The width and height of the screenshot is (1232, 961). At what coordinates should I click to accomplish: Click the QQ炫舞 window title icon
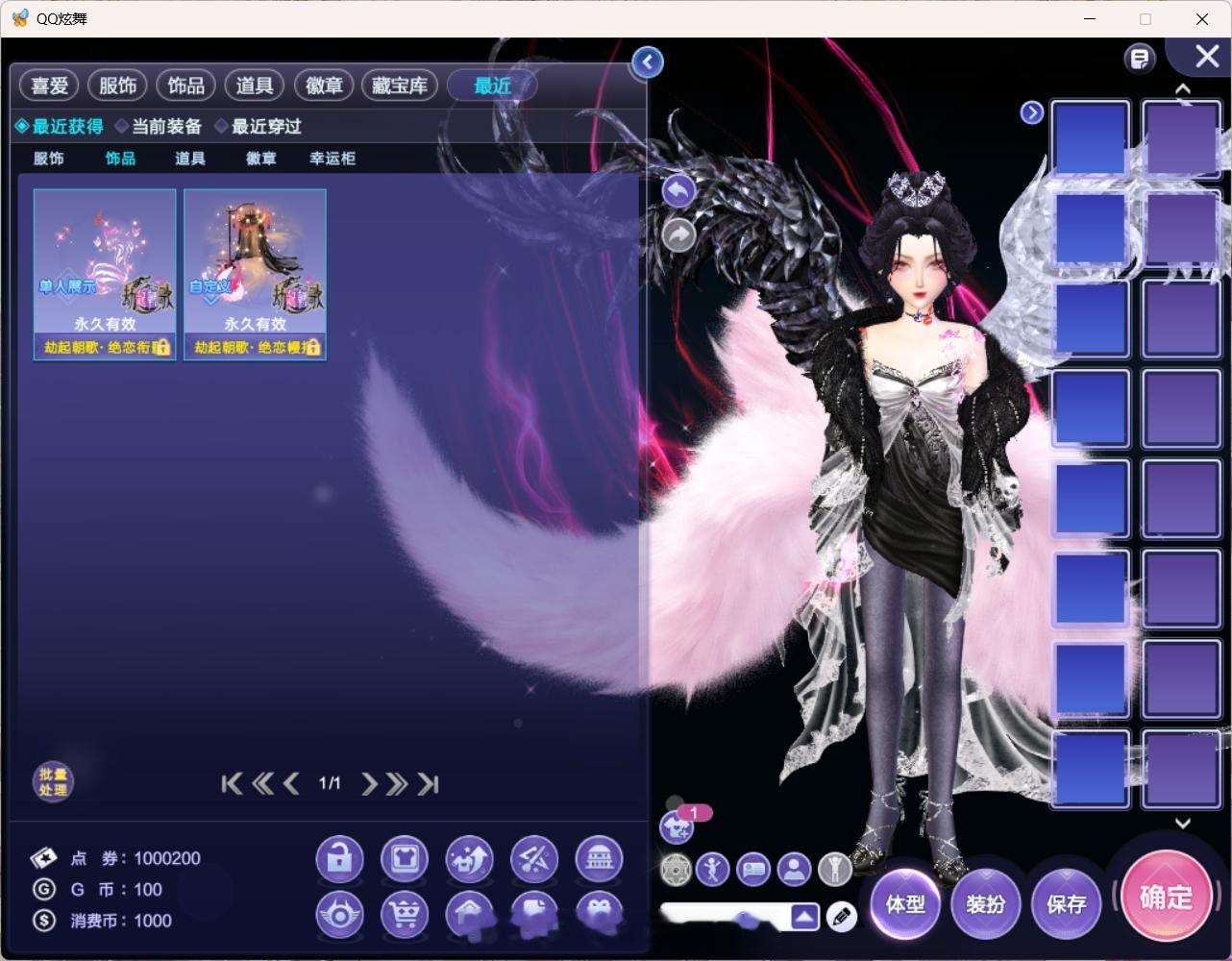(19, 18)
